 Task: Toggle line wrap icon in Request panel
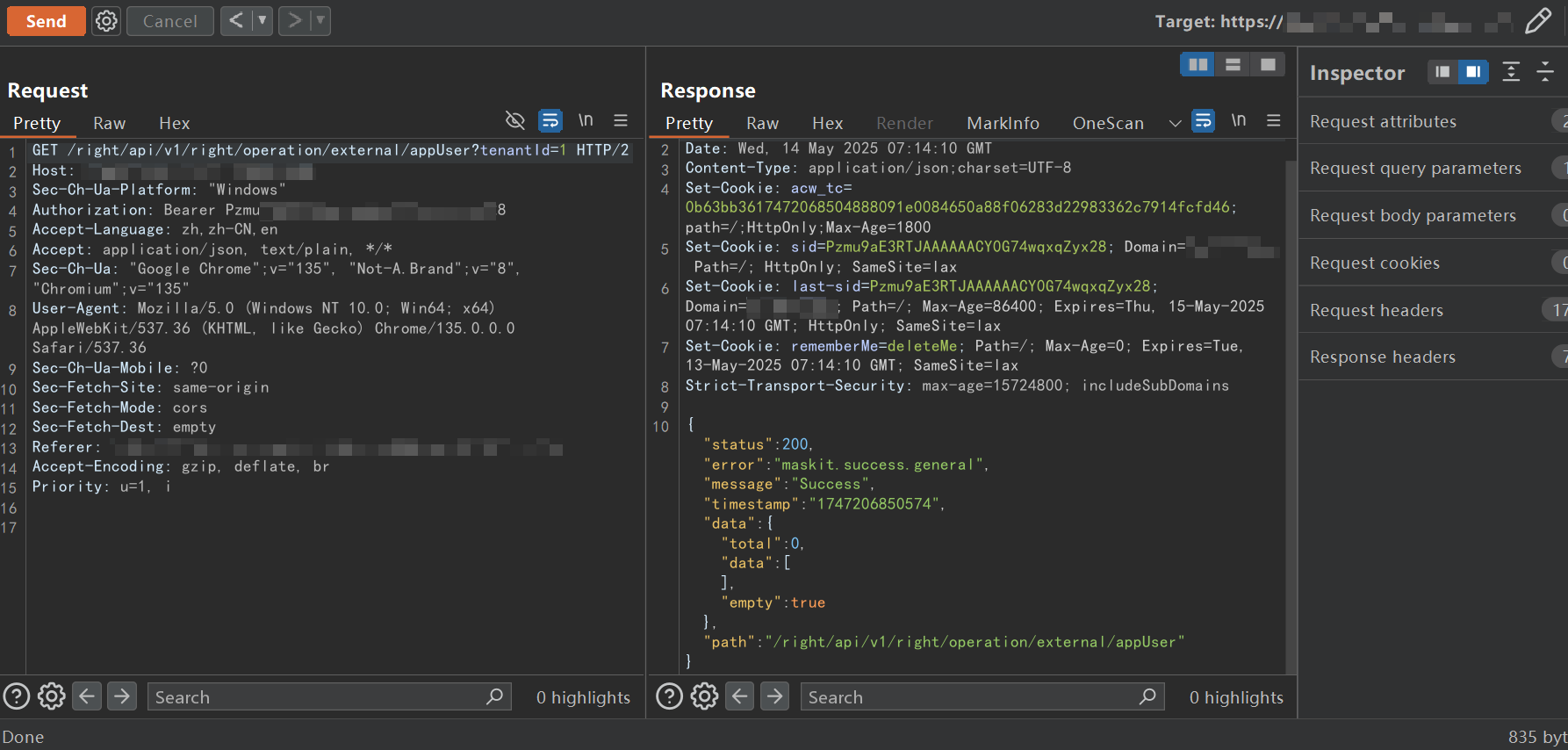point(550,120)
